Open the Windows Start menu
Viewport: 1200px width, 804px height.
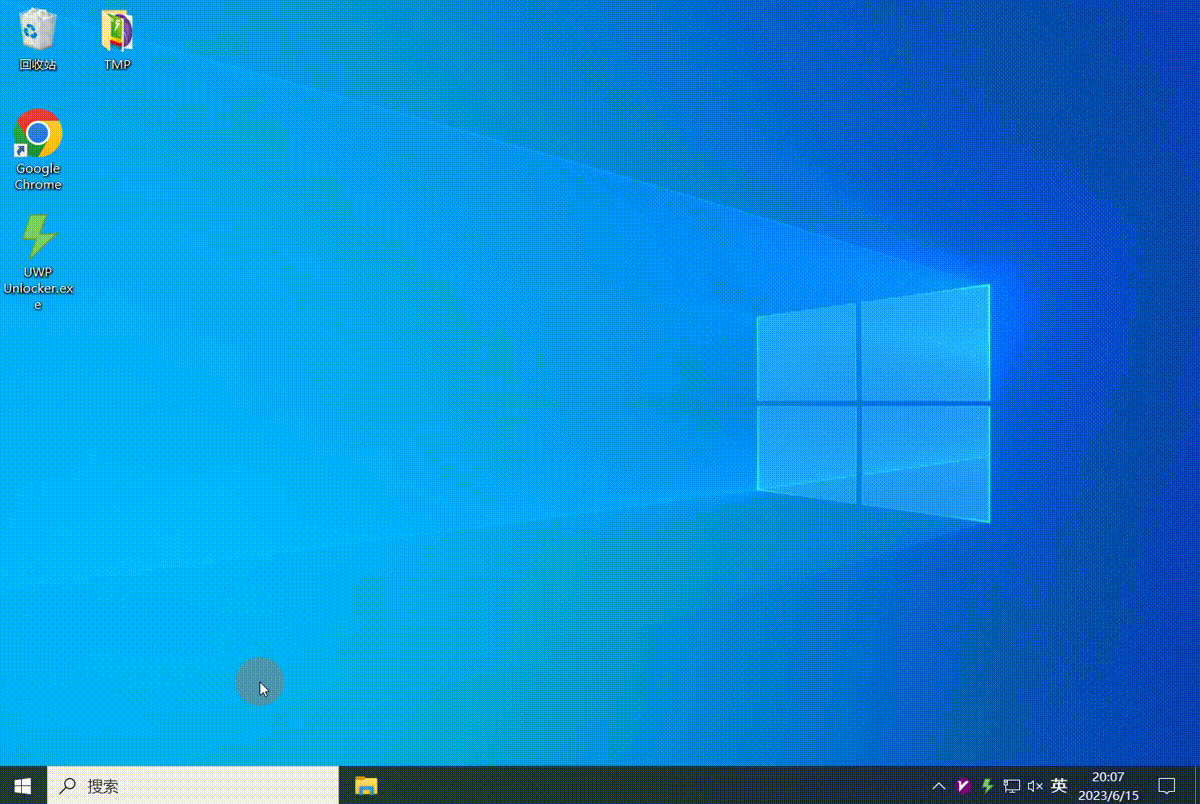[23, 786]
